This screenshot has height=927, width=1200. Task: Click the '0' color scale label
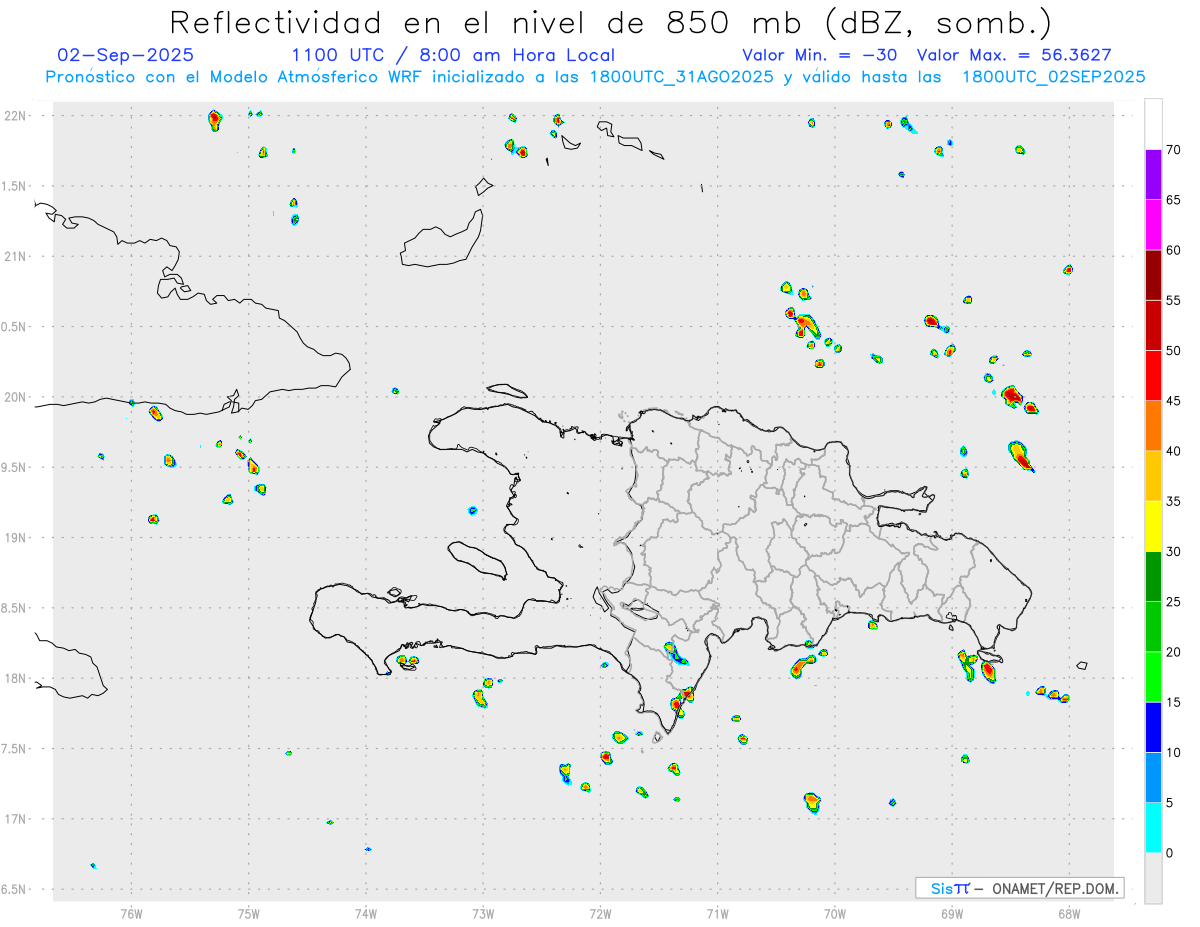tap(1169, 853)
